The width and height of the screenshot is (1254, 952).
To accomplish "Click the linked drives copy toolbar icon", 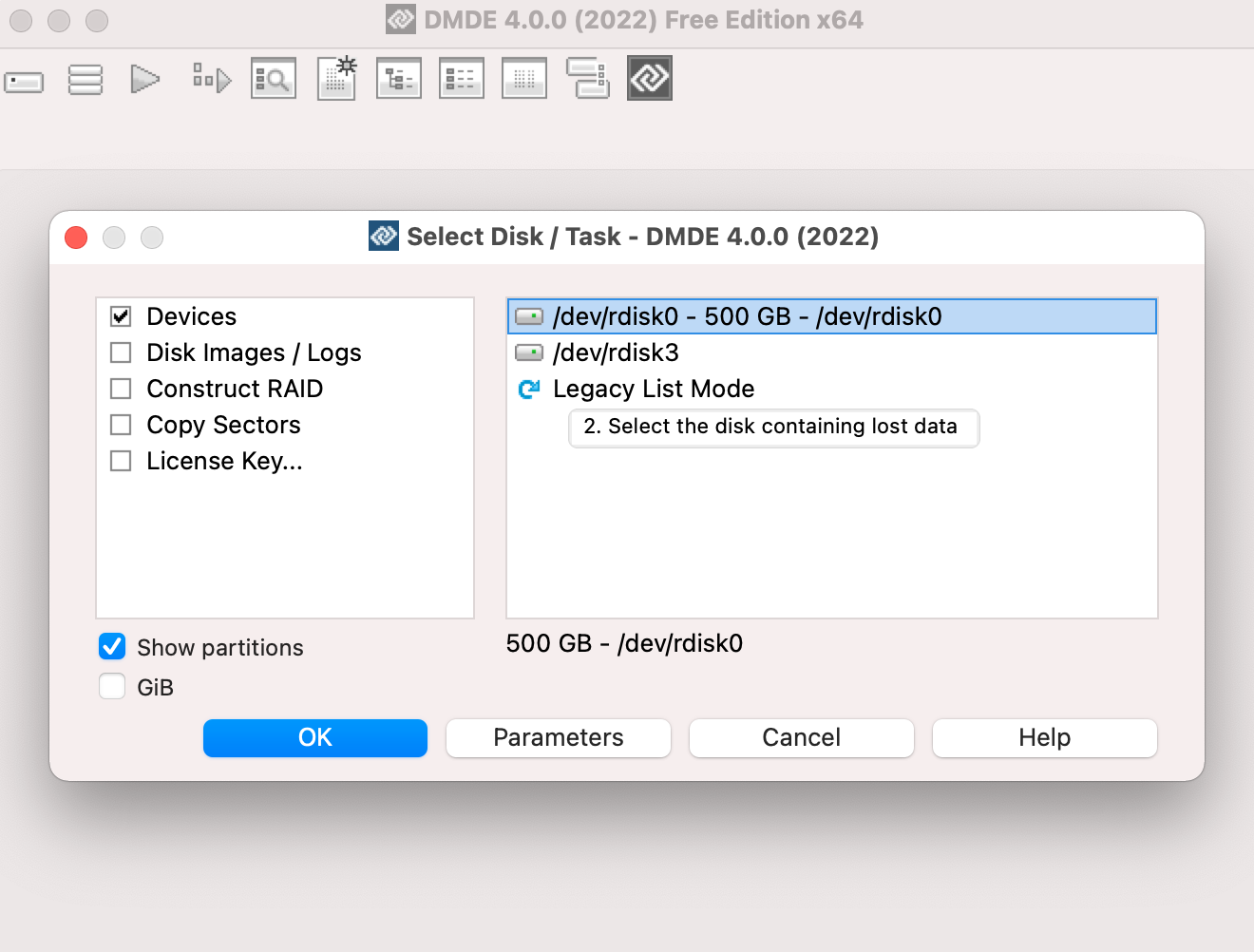I will [x=588, y=78].
